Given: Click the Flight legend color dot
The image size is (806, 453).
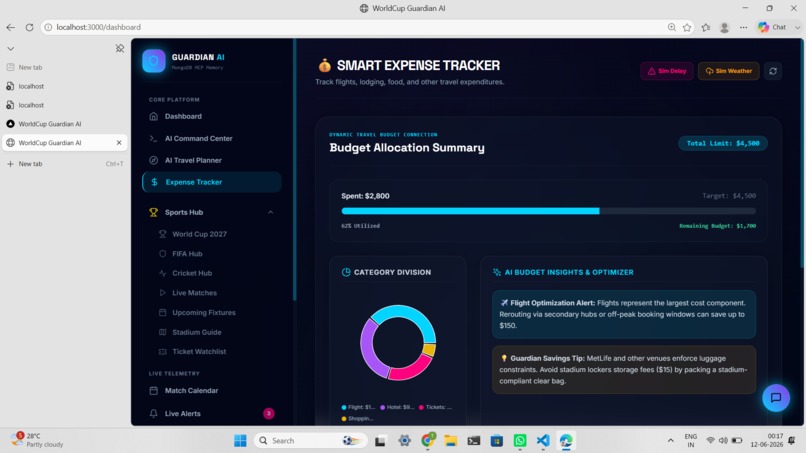Looking at the screenshot, I should [344, 407].
